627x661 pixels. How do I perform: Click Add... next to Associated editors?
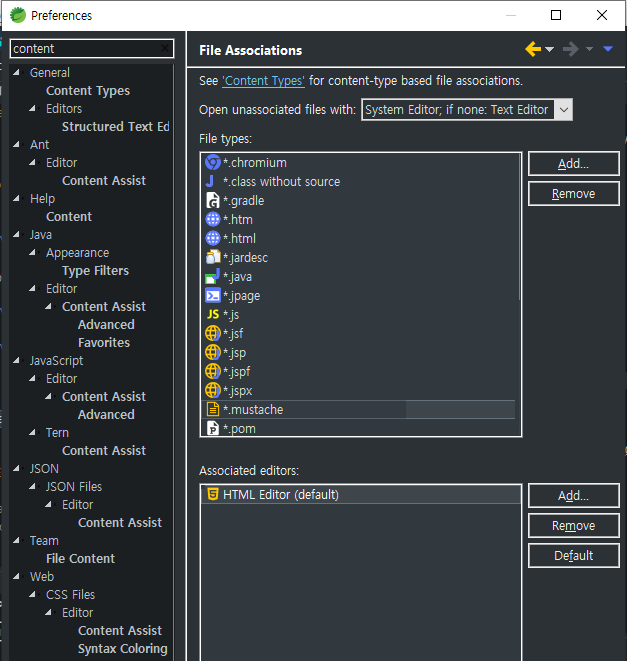[573, 495]
